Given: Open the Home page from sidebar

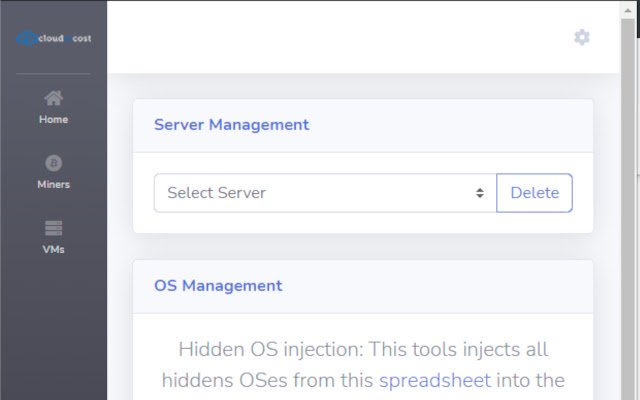Looking at the screenshot, I should click(53, 108).
